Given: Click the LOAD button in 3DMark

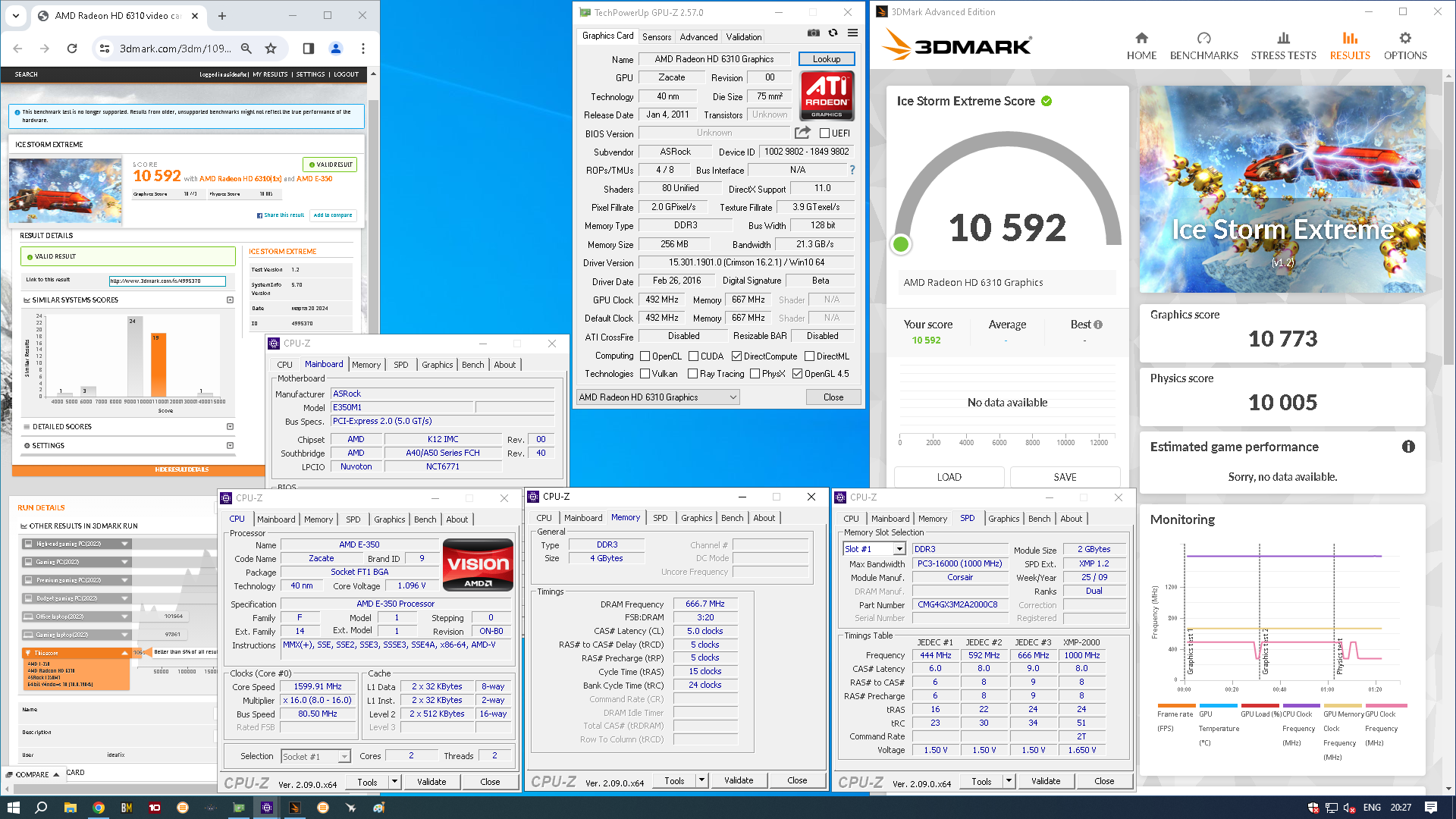Looking at the screenshot, I should [949, 477].
